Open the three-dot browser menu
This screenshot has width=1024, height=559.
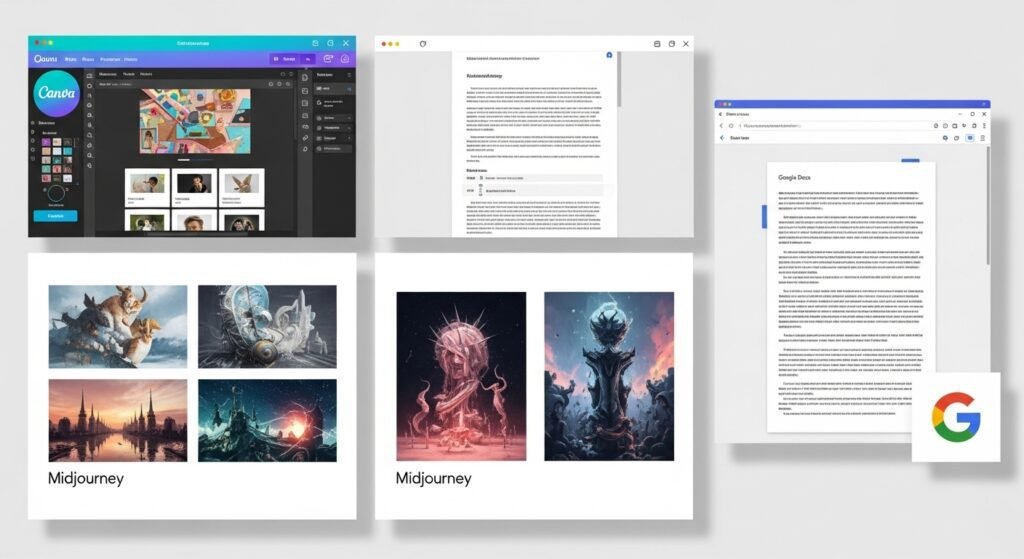pyautogui.click(x=982, y=125)
